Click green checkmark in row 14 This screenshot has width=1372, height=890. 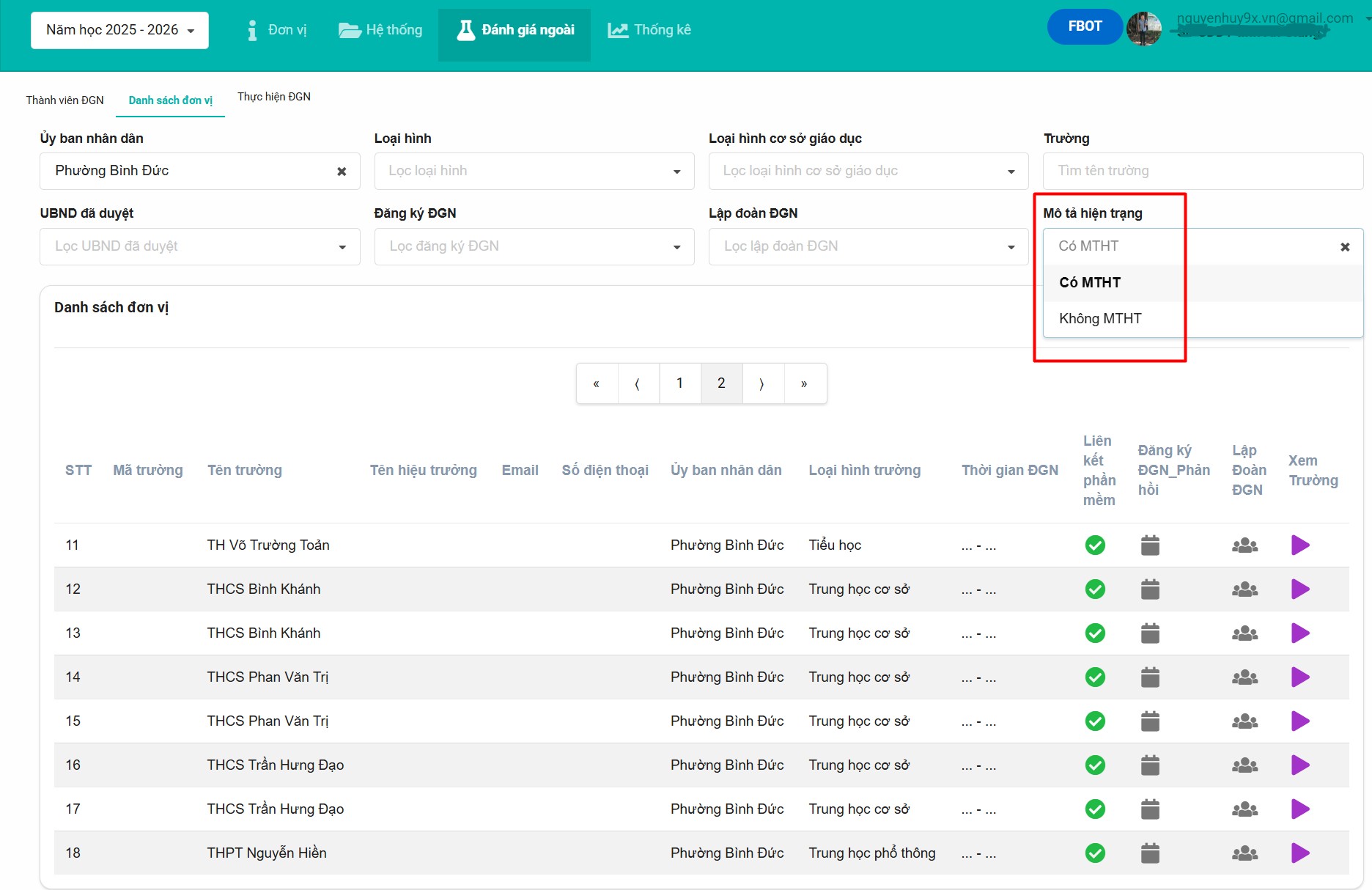point(1095,677)
